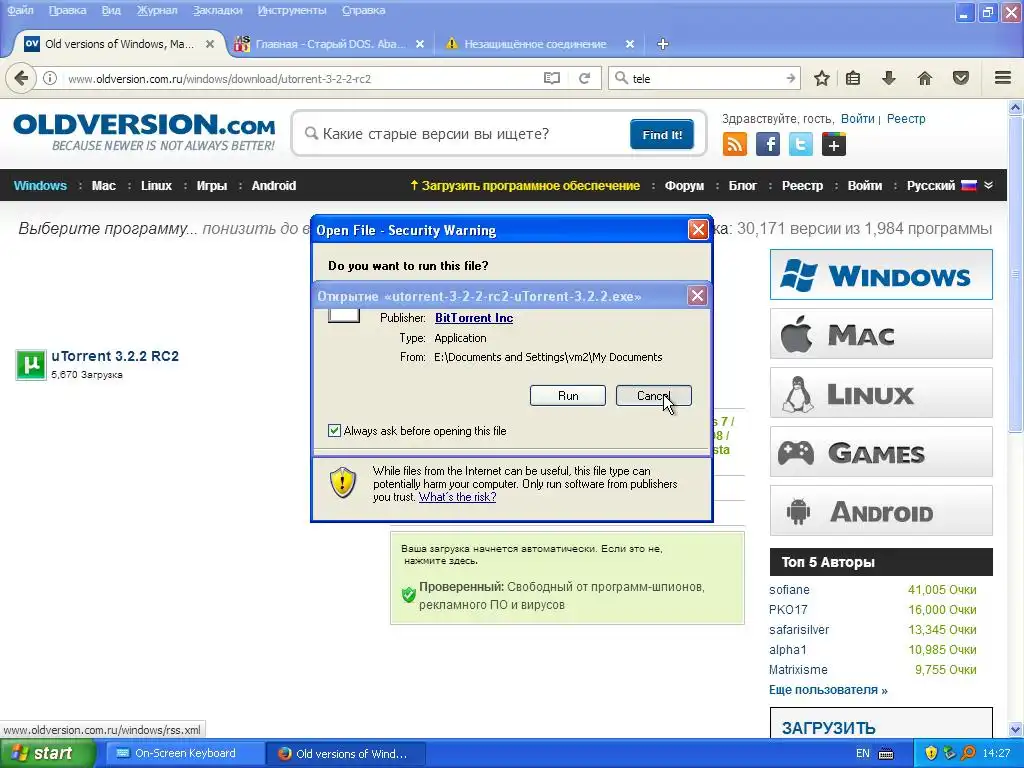
Task: Go to the home page icon
Action: pyautogui.click(x=925, y=78)
